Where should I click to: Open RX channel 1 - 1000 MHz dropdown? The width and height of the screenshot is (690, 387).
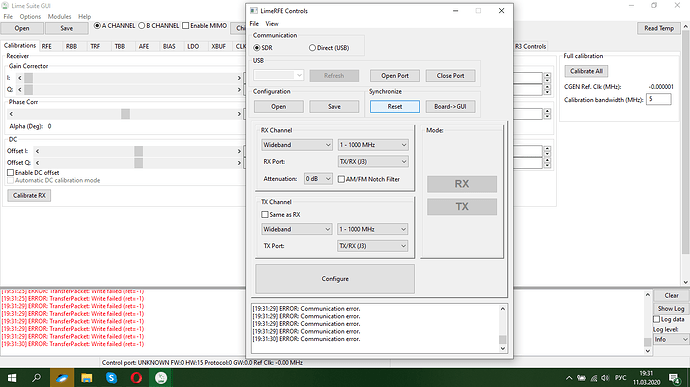point(373,145)
